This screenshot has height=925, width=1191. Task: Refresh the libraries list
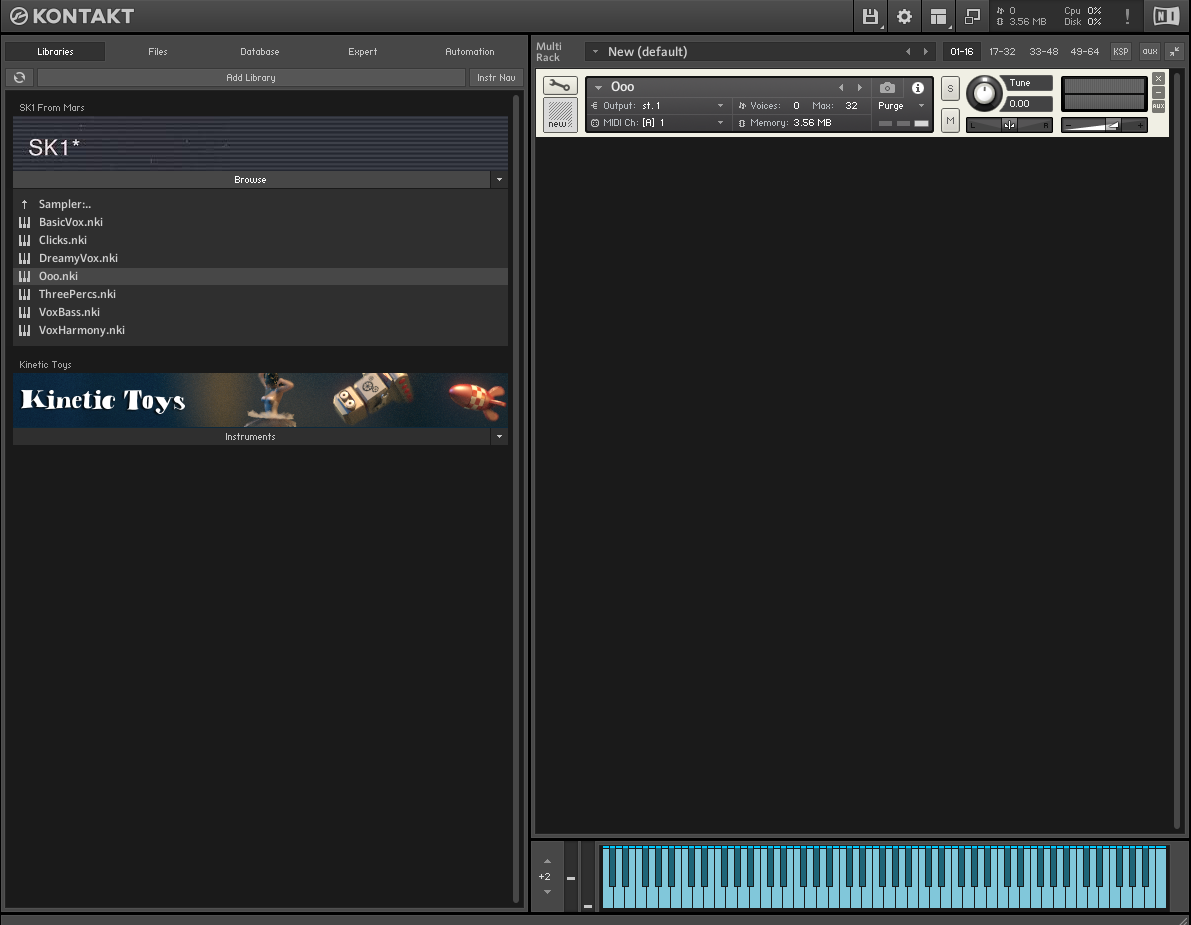click(x=20, y=77)
